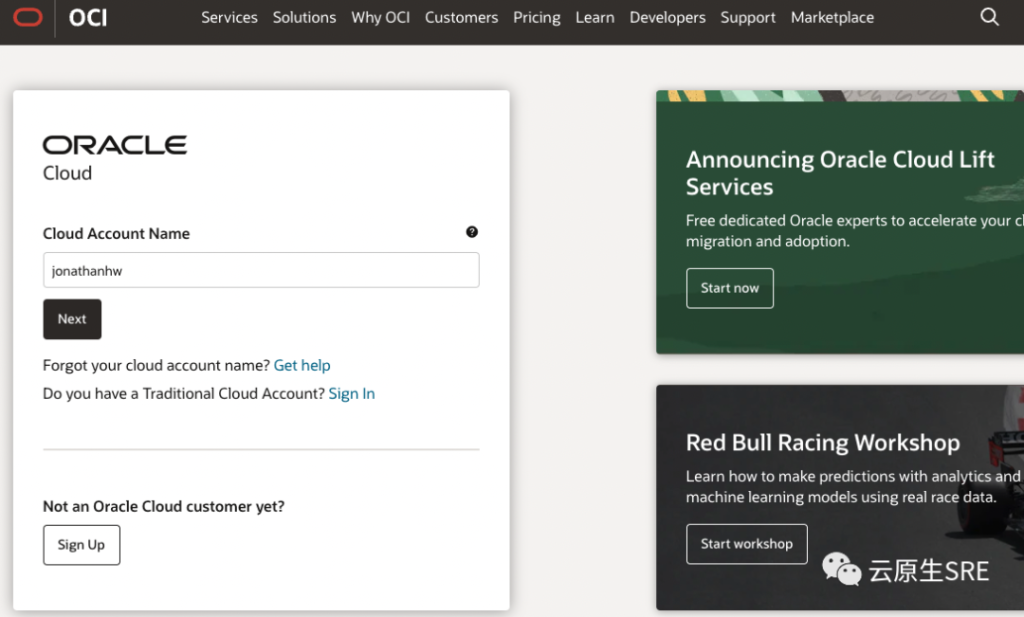
Task: Focus the Cloud Account Name field
Action: click(x=261, y=270)
